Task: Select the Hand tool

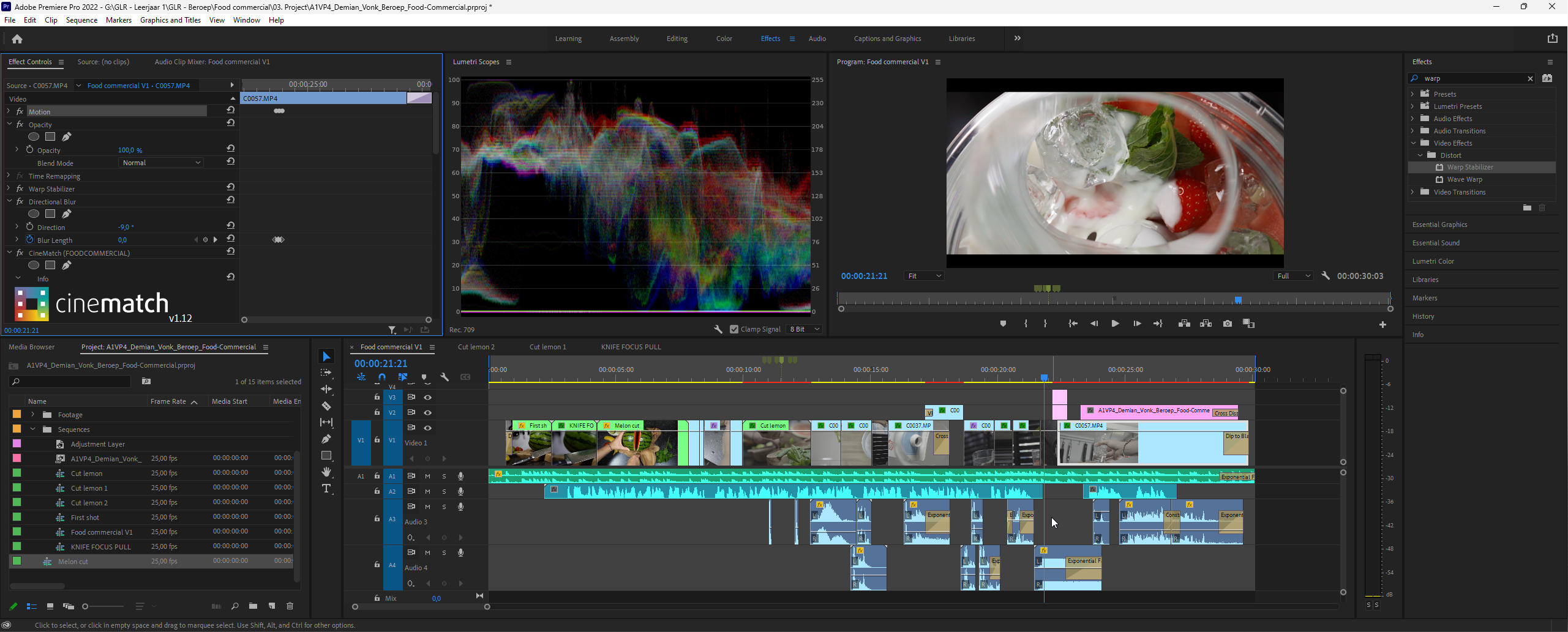Action: pyautogui.click(x=326, y=472)
